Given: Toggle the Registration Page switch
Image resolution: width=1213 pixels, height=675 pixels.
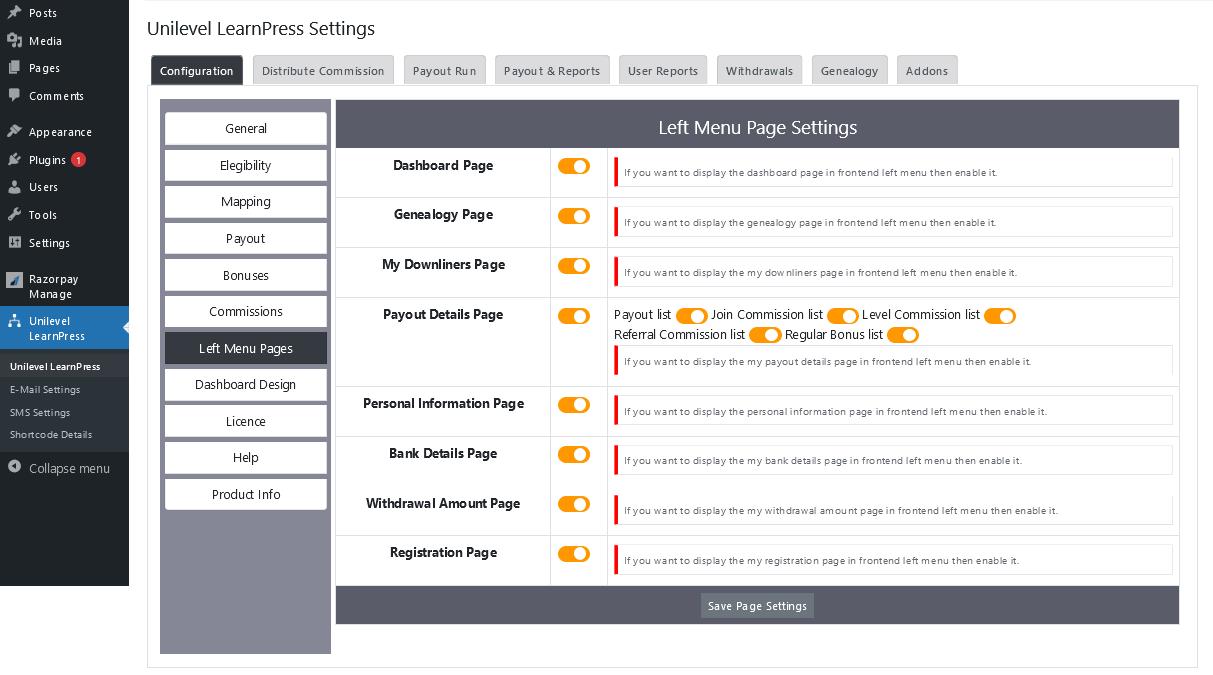Looking at the screenshot, I should (574, 554).
